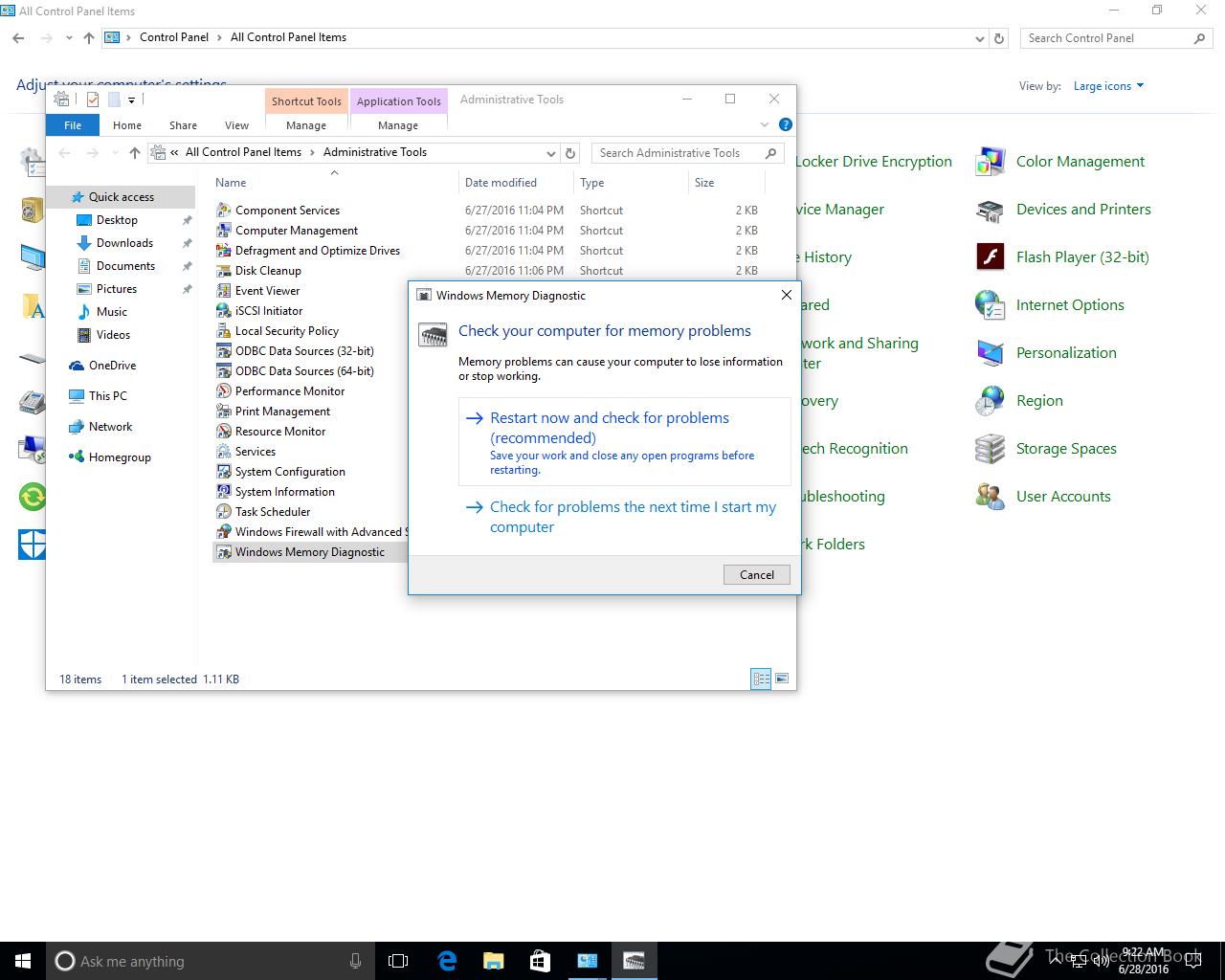Expand the Administrative Tools address bar history
Image resolution: width=1225 pixels, height=980 pixels.
click(x=550, y=153)
